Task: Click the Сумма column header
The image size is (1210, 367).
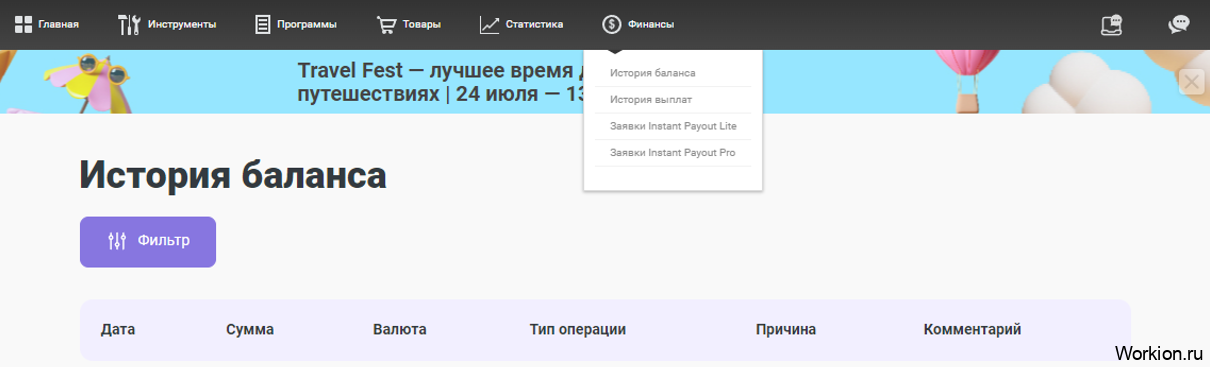Action: click(x=250, y=329)
